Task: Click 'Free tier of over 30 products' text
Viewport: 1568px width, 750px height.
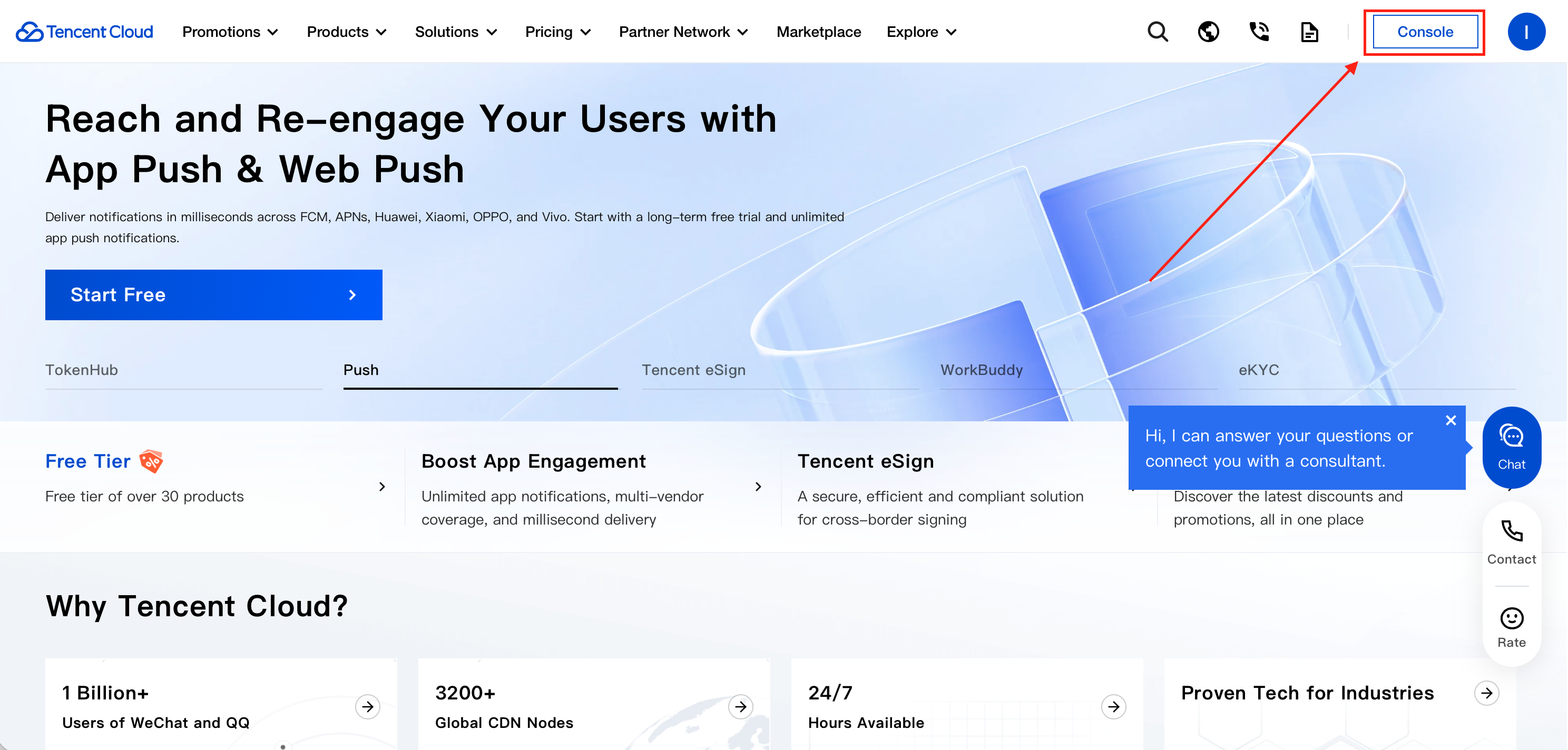Action: 144,496
